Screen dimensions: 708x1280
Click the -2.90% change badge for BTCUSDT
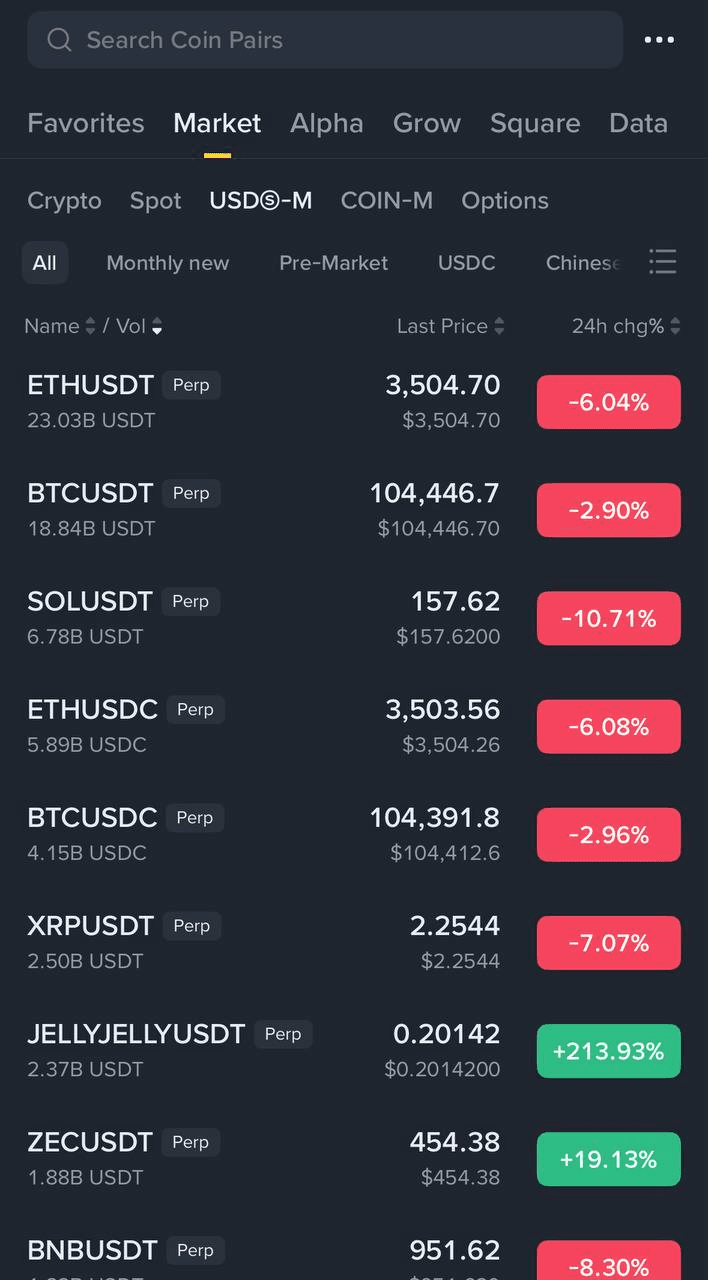point(608,510)
